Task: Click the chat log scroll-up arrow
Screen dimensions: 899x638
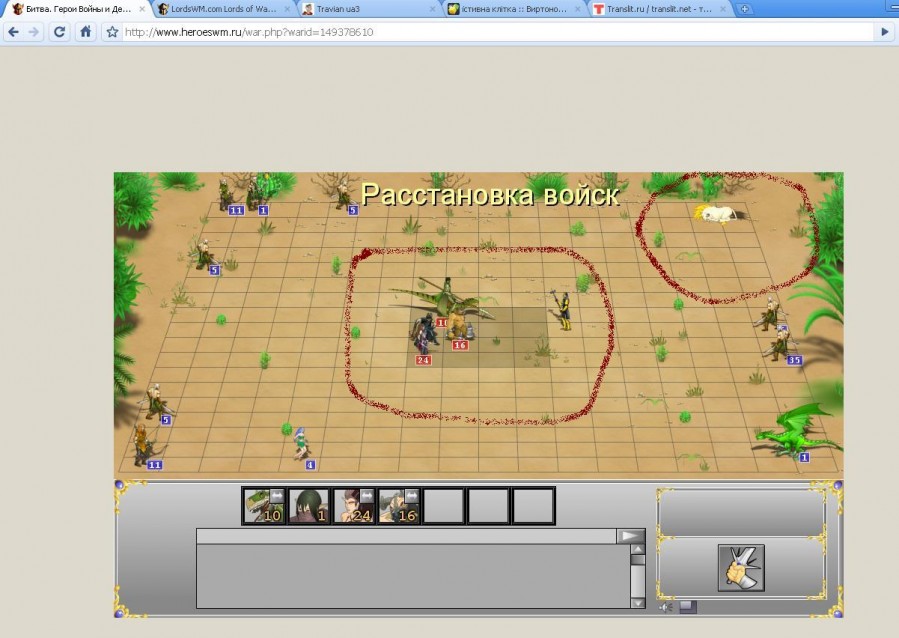Action: pyautogui.click(x=638, y=549)
